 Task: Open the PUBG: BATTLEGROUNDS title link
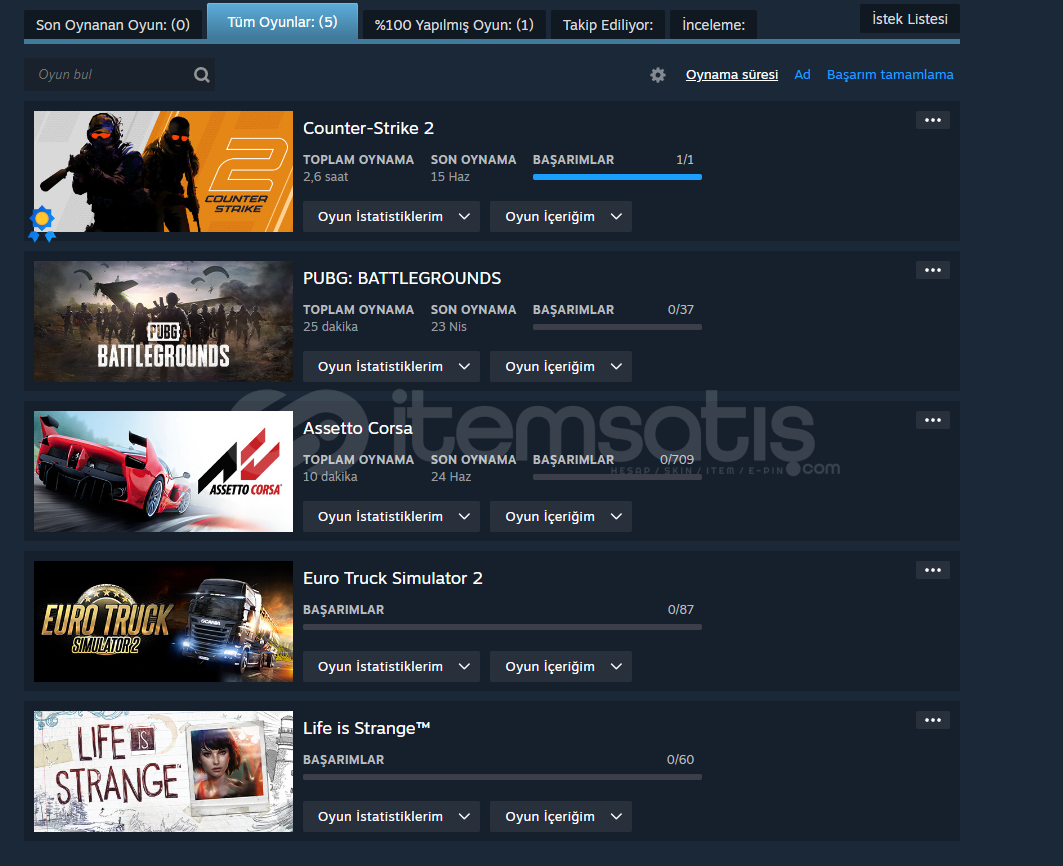402,278
